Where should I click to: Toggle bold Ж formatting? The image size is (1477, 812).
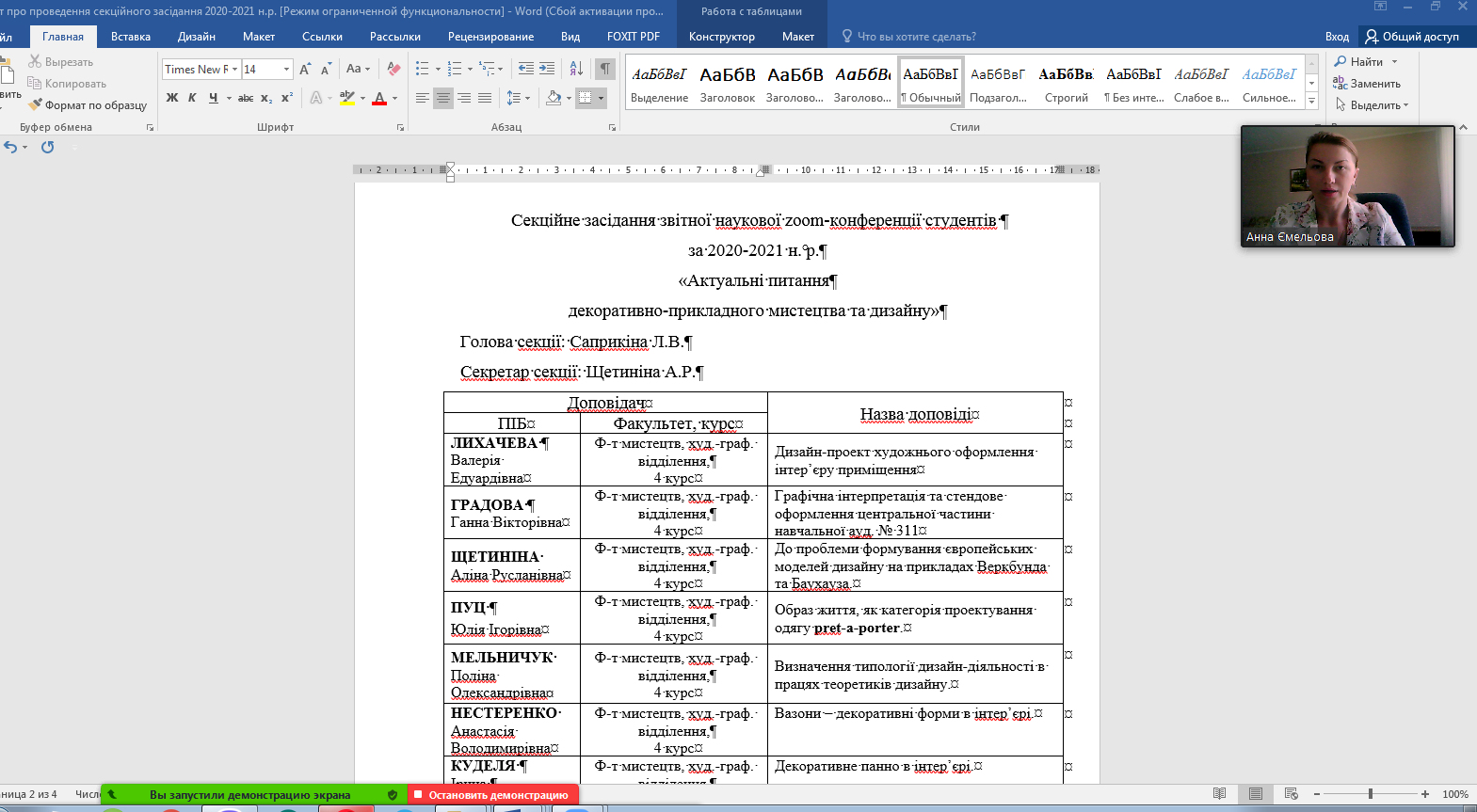(172, 97)
